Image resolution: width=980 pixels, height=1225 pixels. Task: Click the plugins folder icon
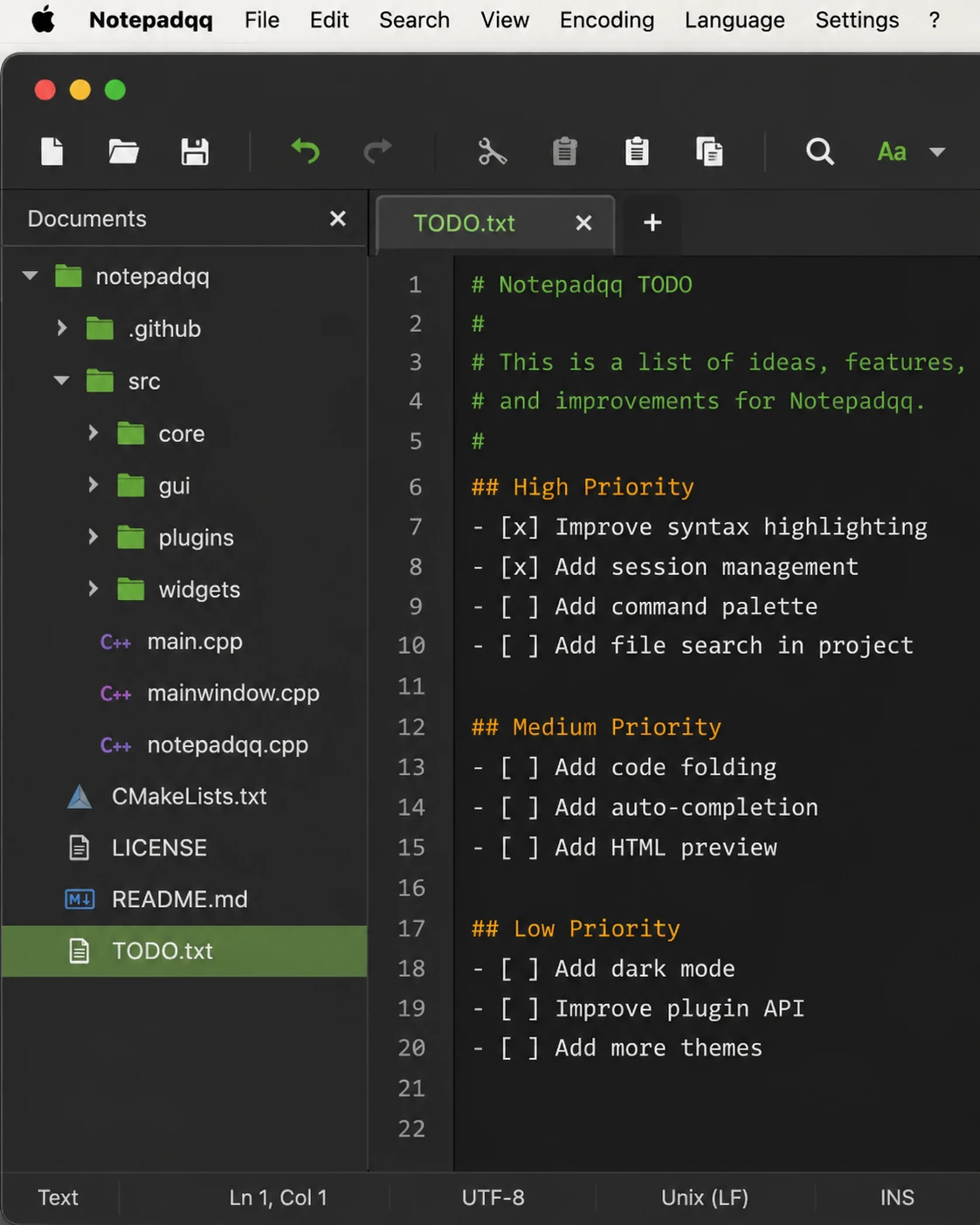(131, 537)
